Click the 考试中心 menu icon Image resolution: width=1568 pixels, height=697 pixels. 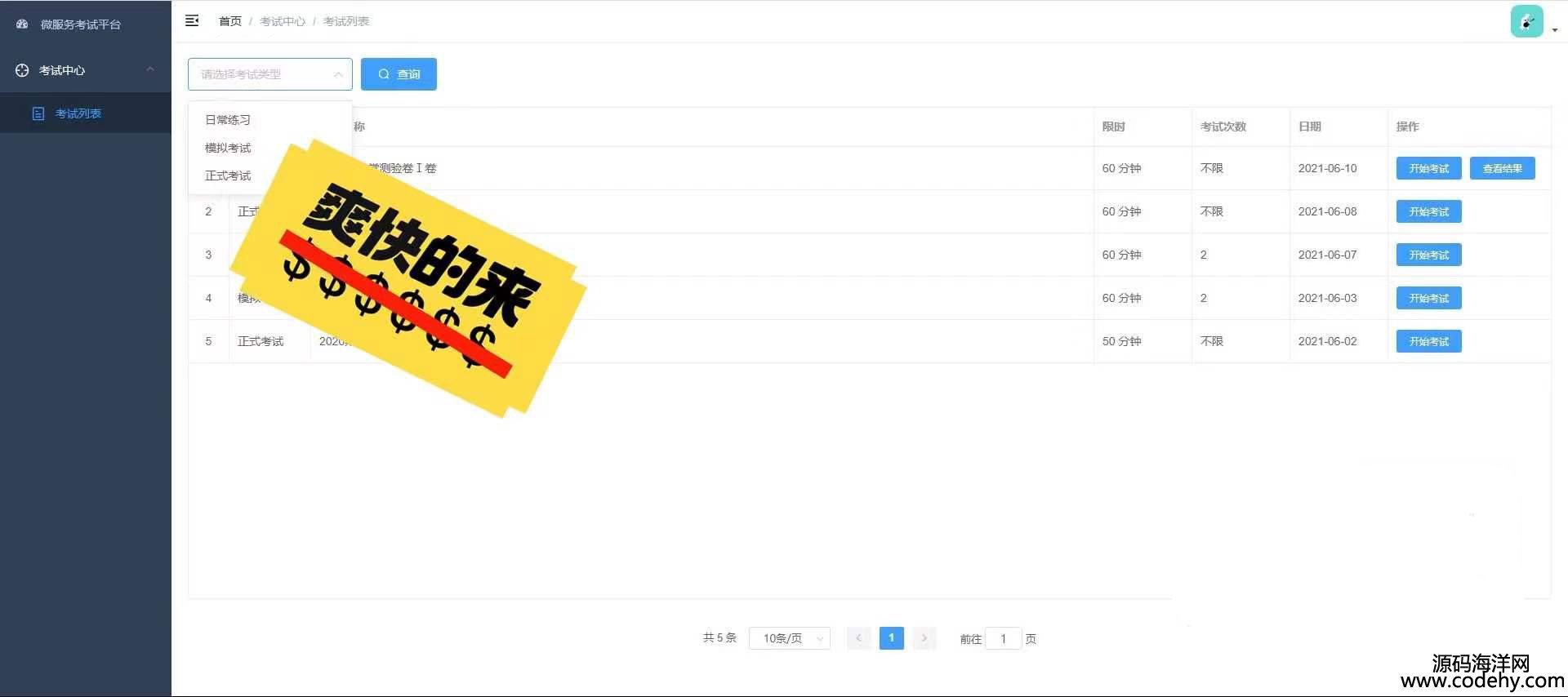[x=22, y=70]
